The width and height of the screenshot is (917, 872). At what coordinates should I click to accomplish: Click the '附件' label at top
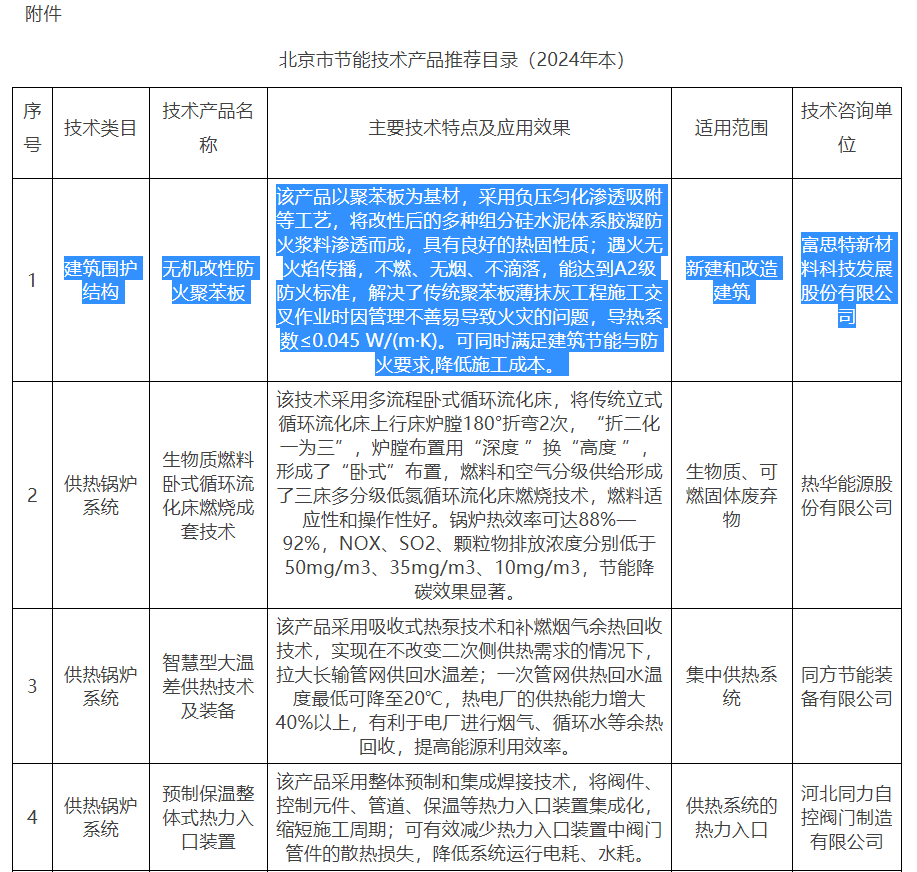[43, 13]
